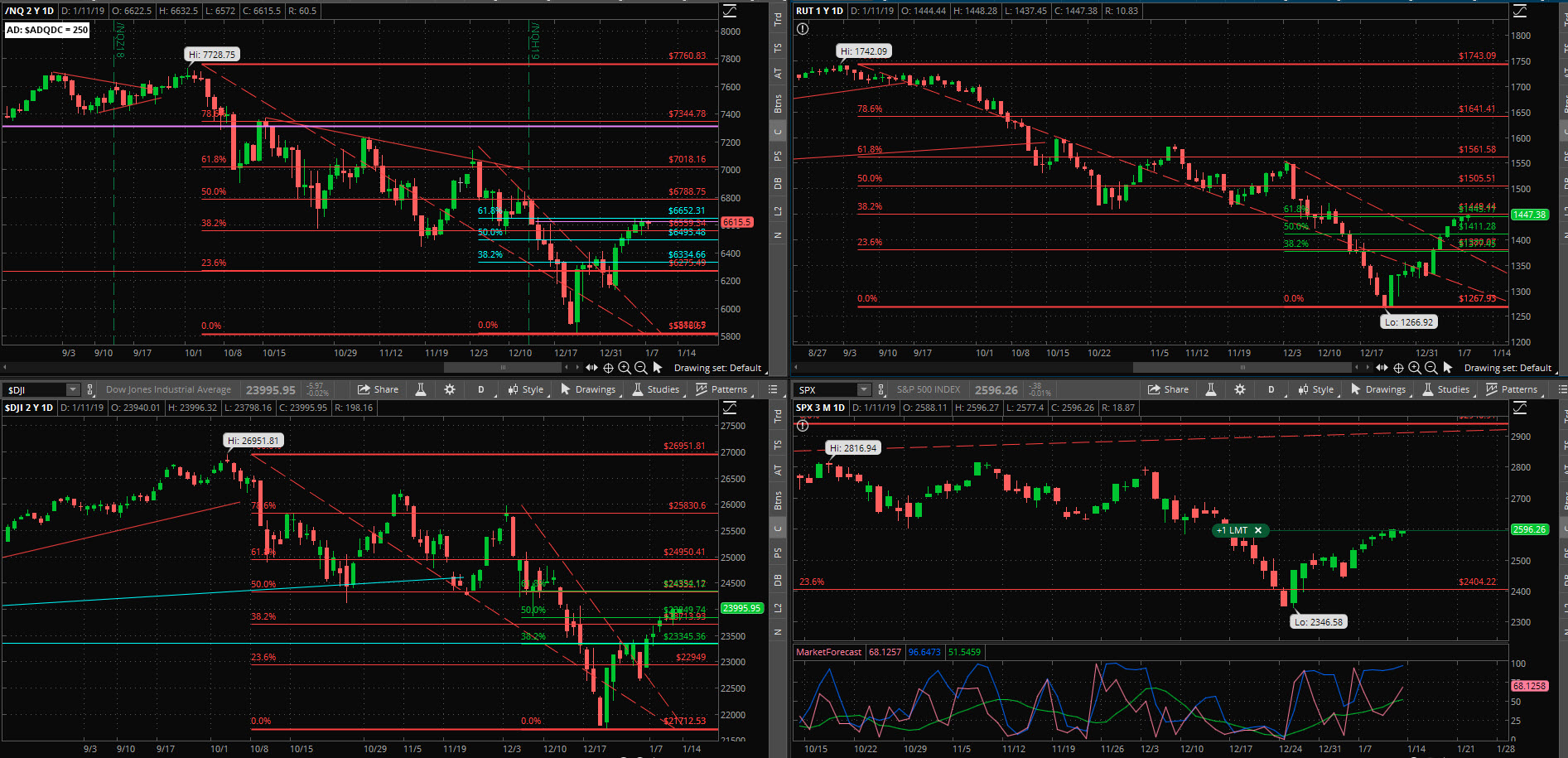Click the left arrow of the /NQ scrollbar
Viewport: 1568px width, 758px height.
(6, 367)
